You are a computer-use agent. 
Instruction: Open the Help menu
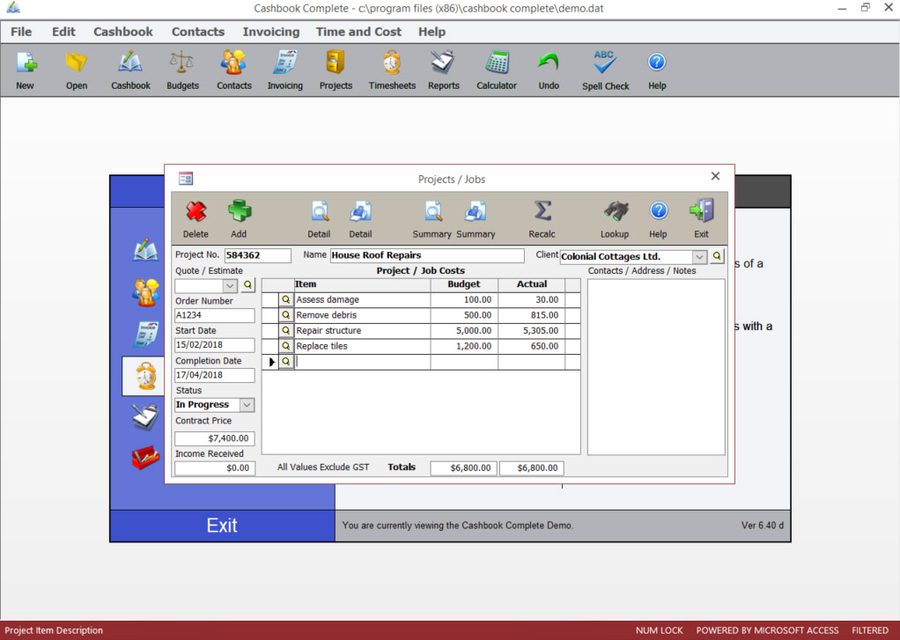432,32
